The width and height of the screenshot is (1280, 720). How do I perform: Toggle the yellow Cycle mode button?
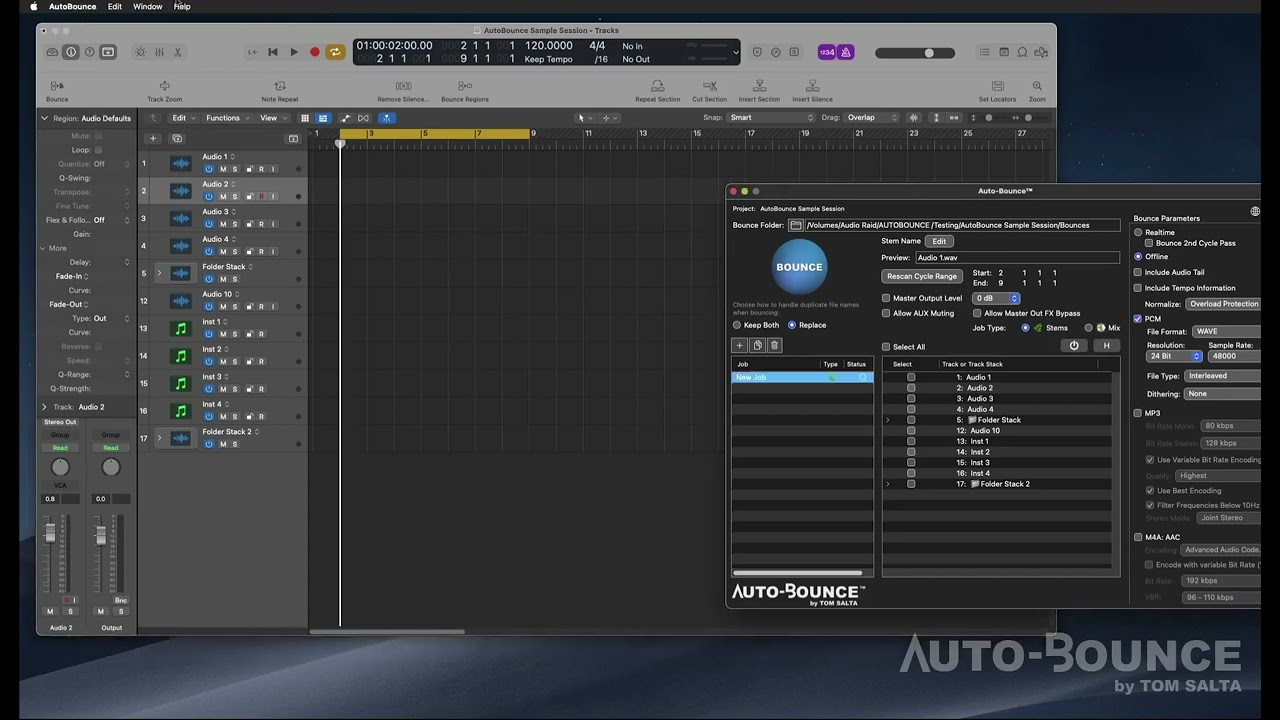pyautogui.click(x=335, y=52)
